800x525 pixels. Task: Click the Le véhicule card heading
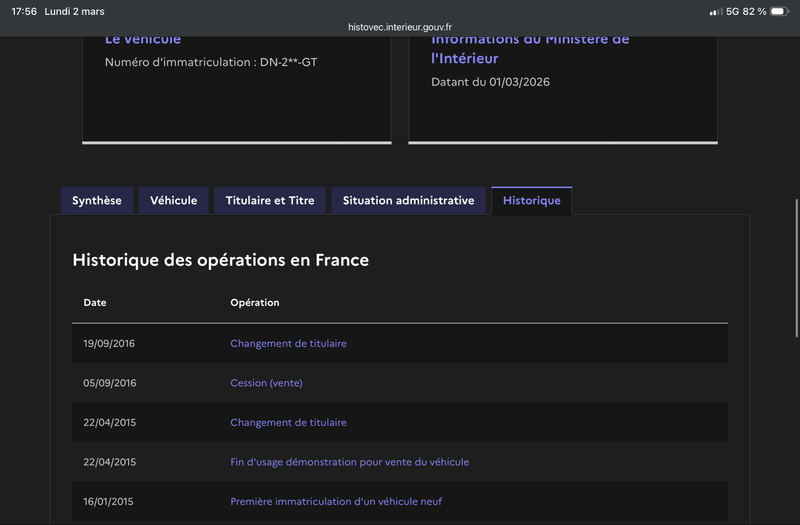143,39
